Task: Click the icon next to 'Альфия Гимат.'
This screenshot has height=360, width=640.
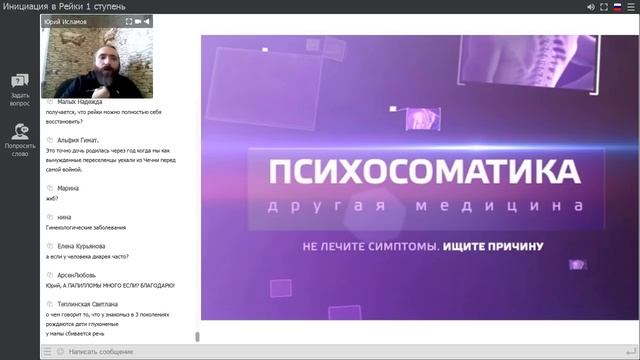Action: 50,140
